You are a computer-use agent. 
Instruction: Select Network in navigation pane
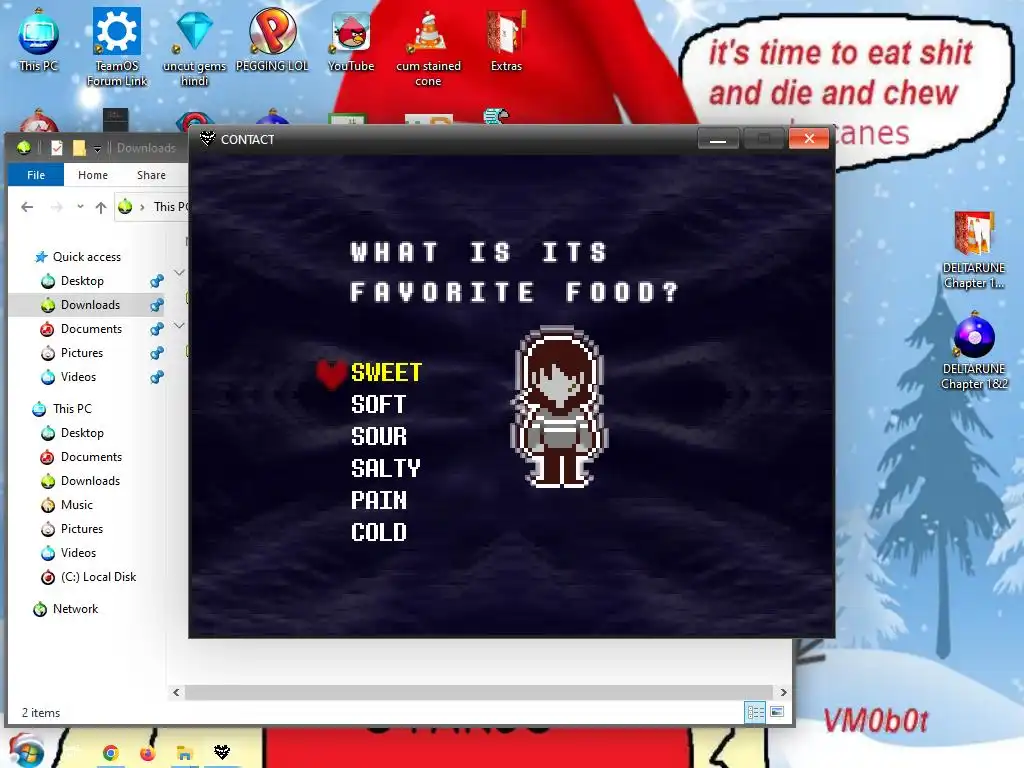(x=75, y=609)
